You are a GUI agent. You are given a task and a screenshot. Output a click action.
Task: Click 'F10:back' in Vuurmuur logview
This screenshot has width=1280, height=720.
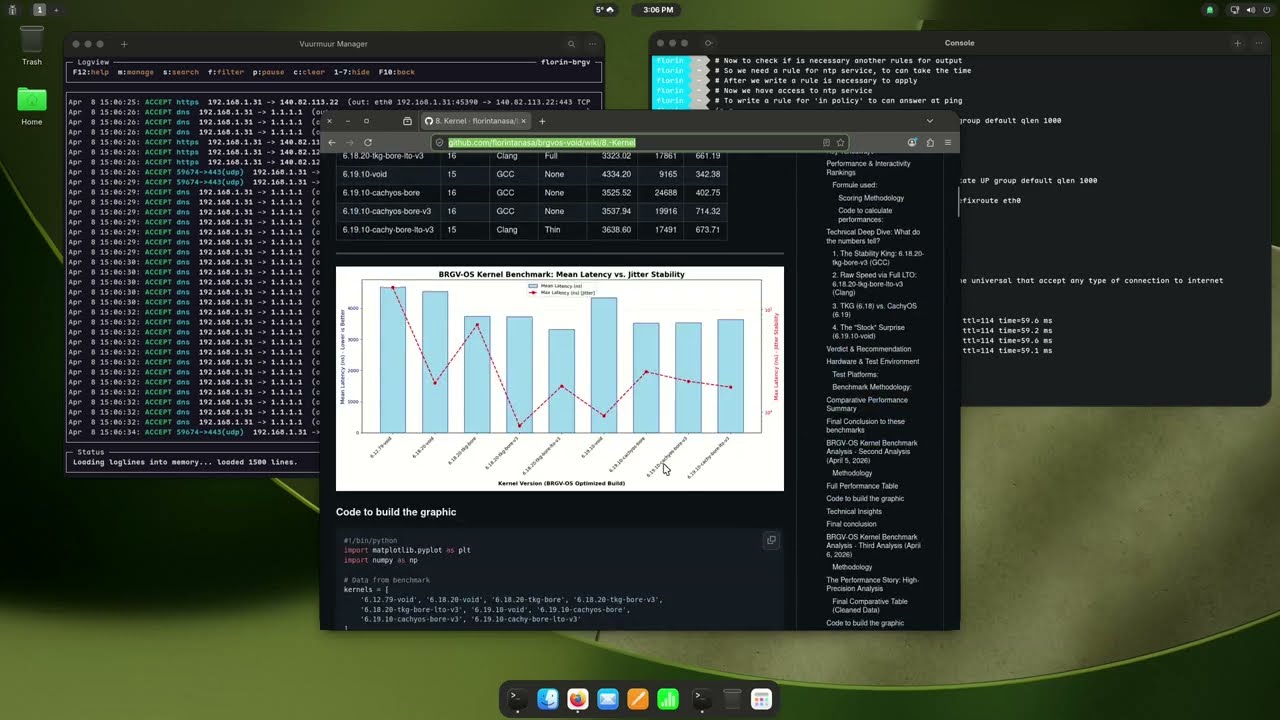(396, 72)
